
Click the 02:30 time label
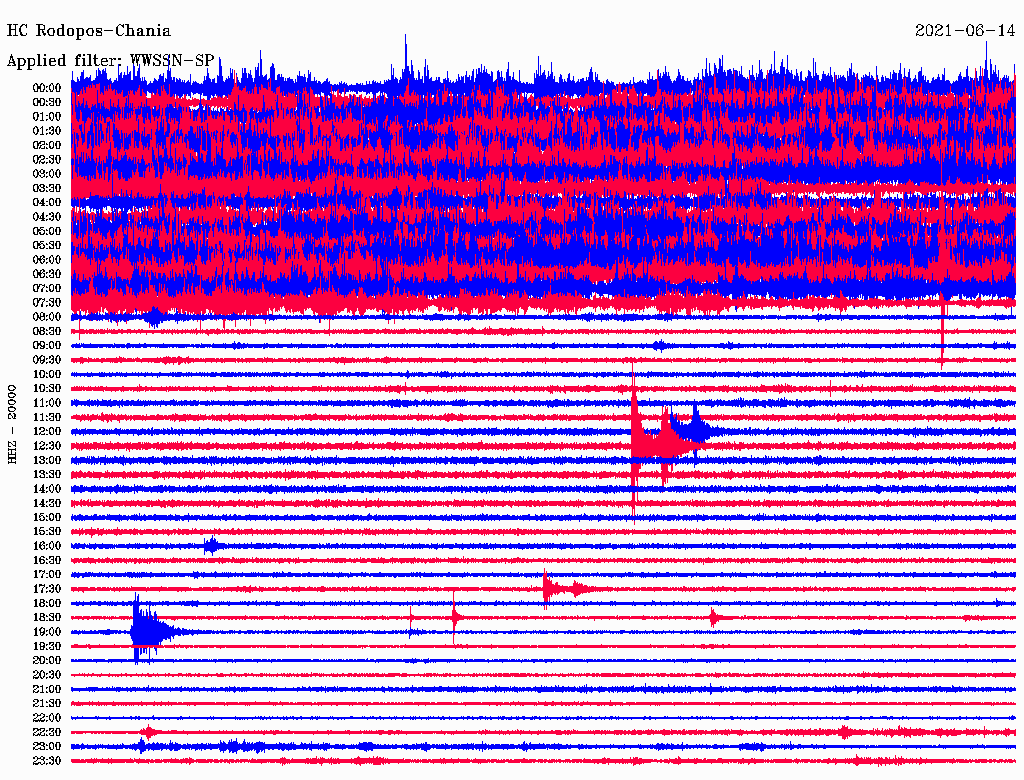tap(47, 160)
